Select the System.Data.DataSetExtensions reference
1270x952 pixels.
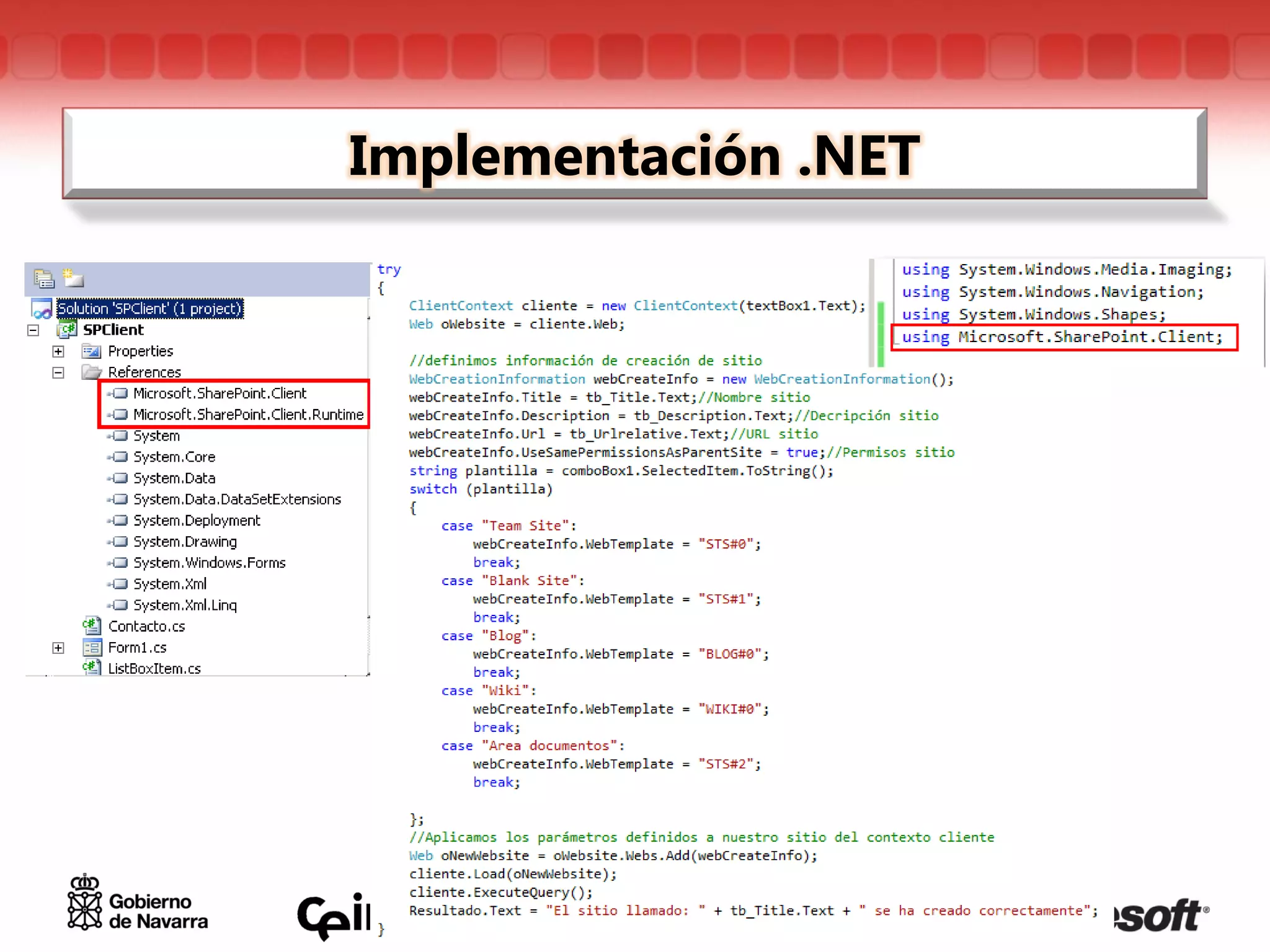point(238,500)
